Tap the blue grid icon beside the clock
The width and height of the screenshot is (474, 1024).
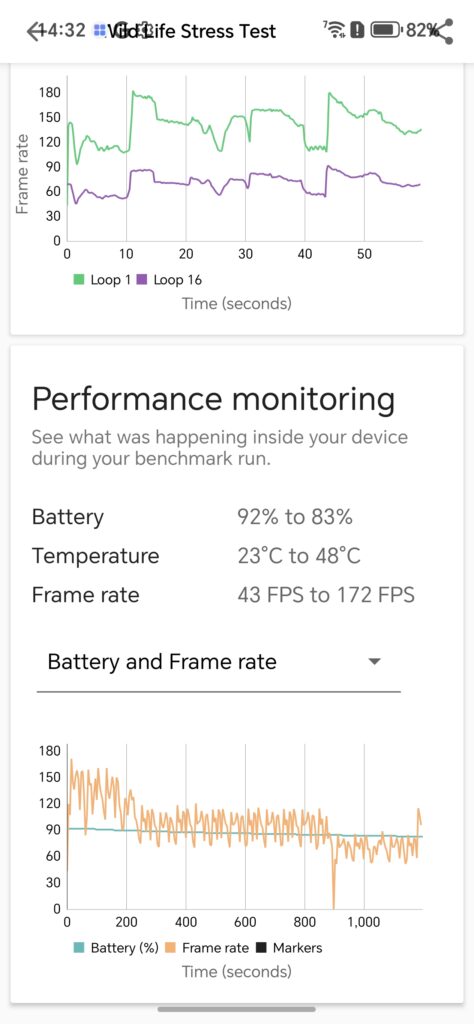point(100,30)
